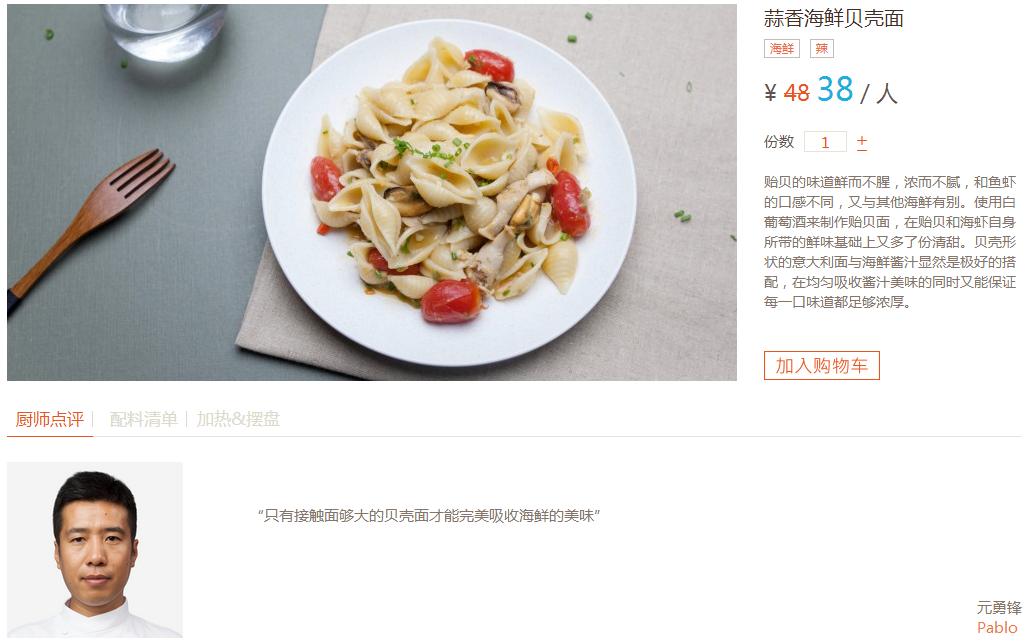
Task: Switch to the 加热&摆盘 tab
Action: (238, 419)
